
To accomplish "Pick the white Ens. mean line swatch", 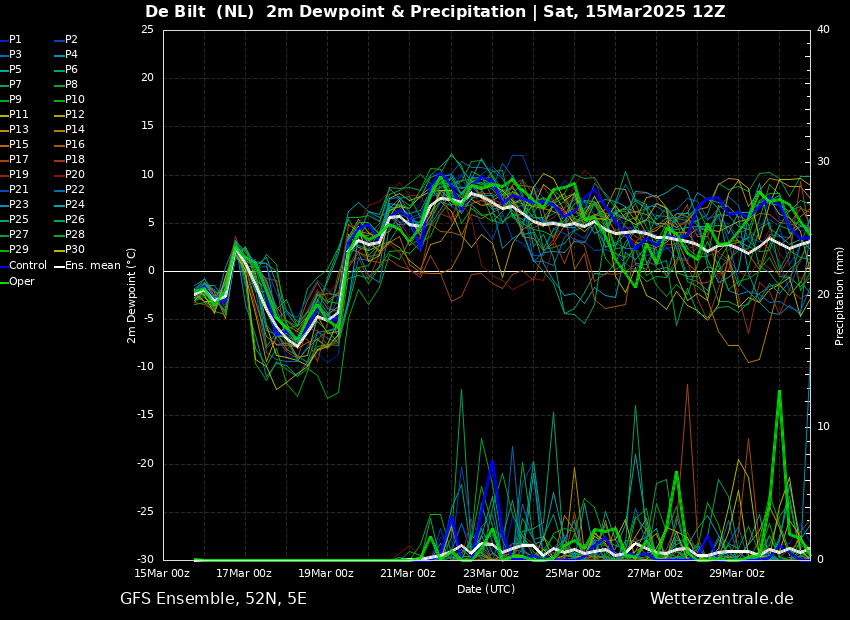I will point(58,266).
